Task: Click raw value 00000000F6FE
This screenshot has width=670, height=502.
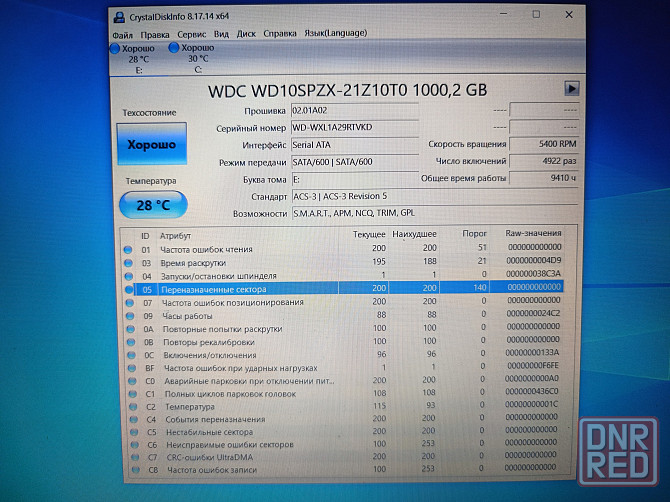Action: click(533, 365)
